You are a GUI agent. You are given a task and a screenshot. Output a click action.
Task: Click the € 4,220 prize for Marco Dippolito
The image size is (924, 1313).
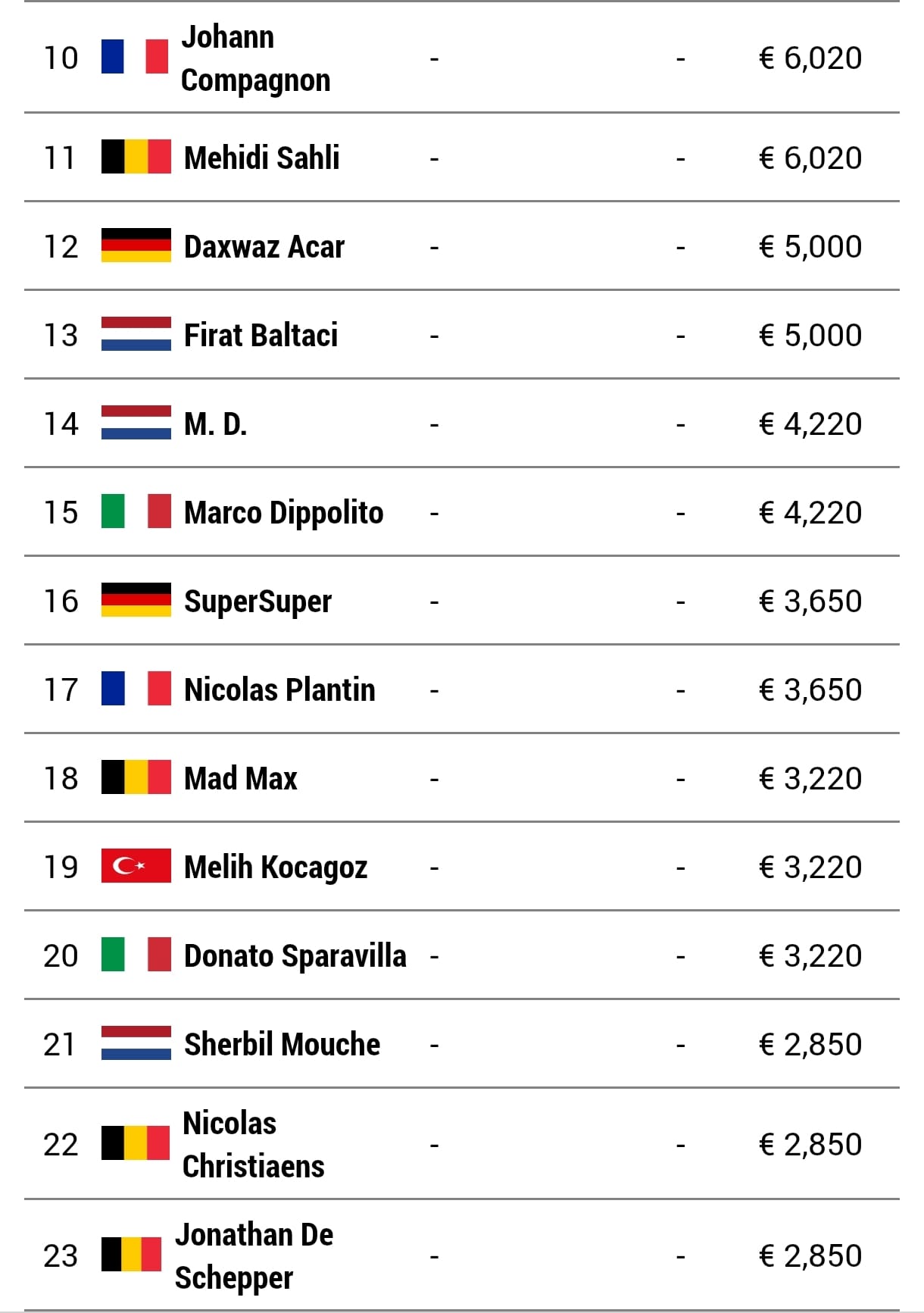coord(810,512)
